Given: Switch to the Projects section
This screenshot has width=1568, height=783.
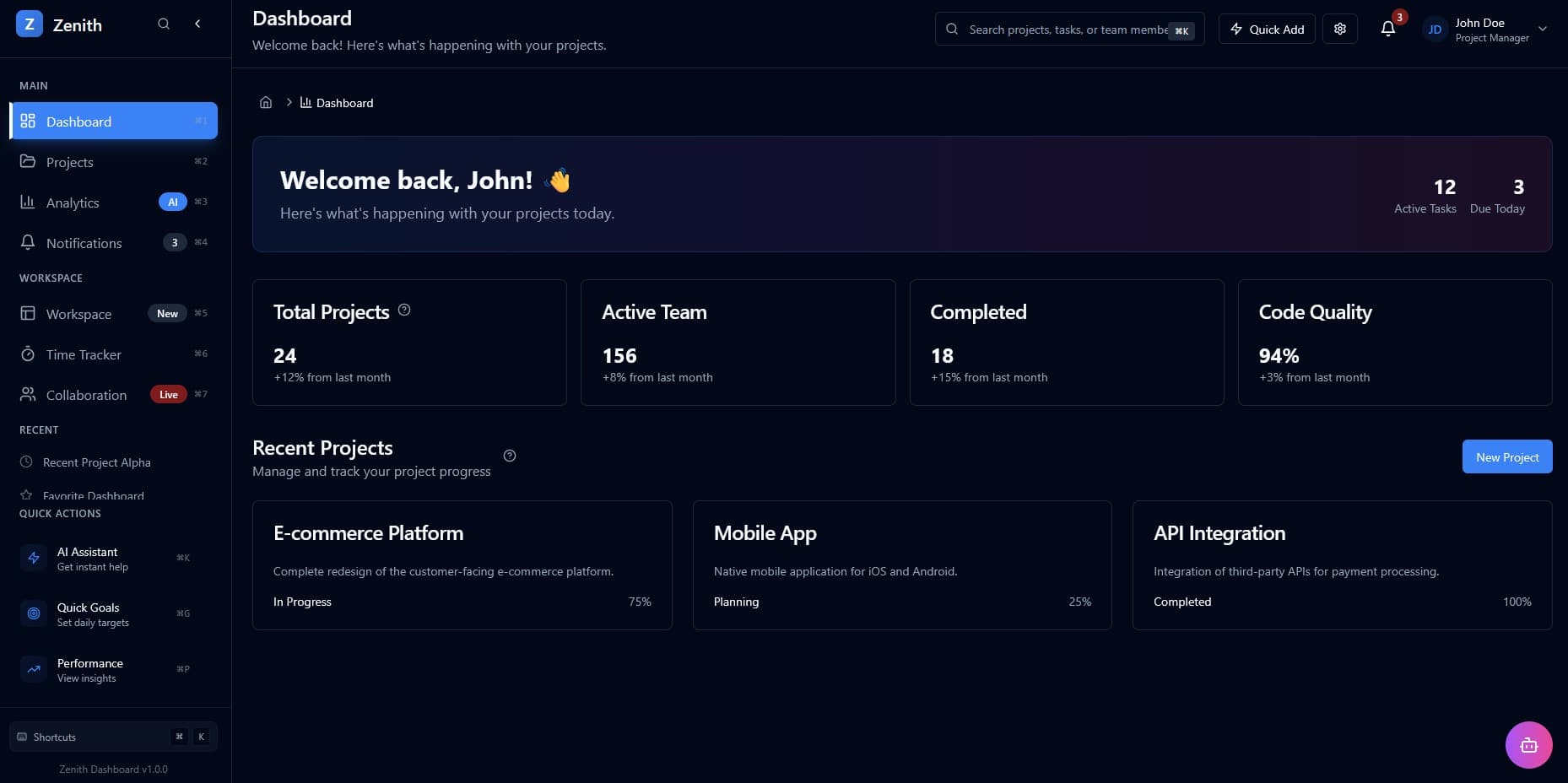Looking at the screenshot, I should (x=69, y=162).
